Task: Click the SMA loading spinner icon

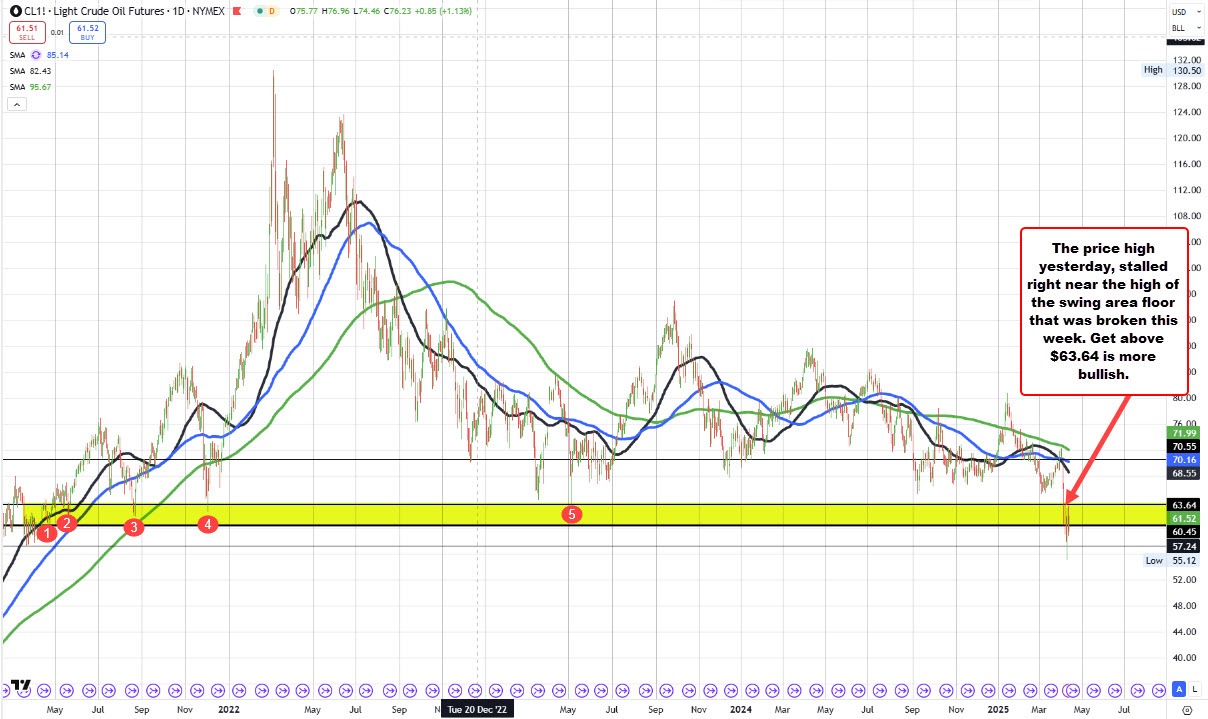Action: (x=36, y=55)
